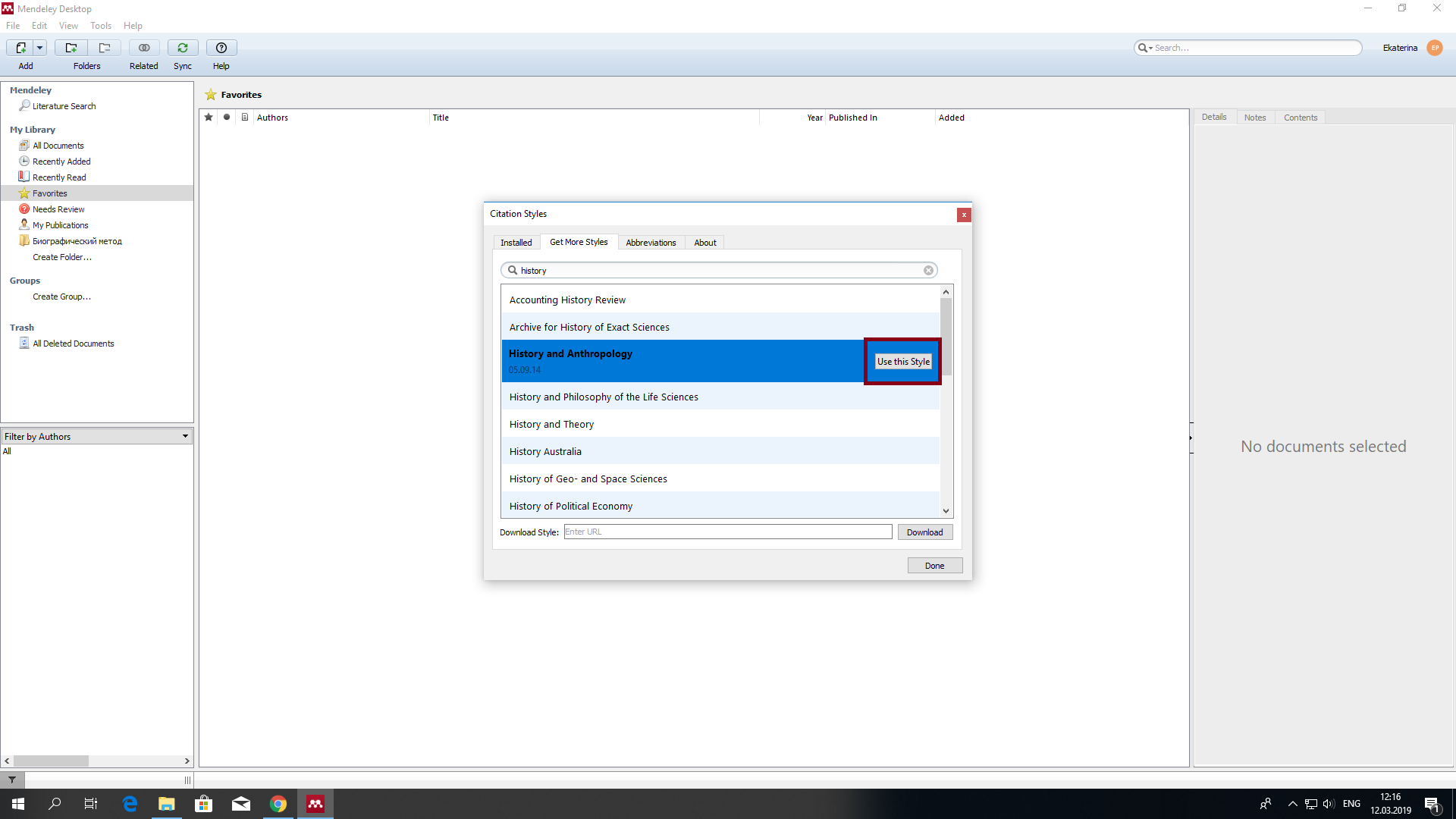1456x819 pixels.
Task: Open the File menu
Action: point(13,25)
